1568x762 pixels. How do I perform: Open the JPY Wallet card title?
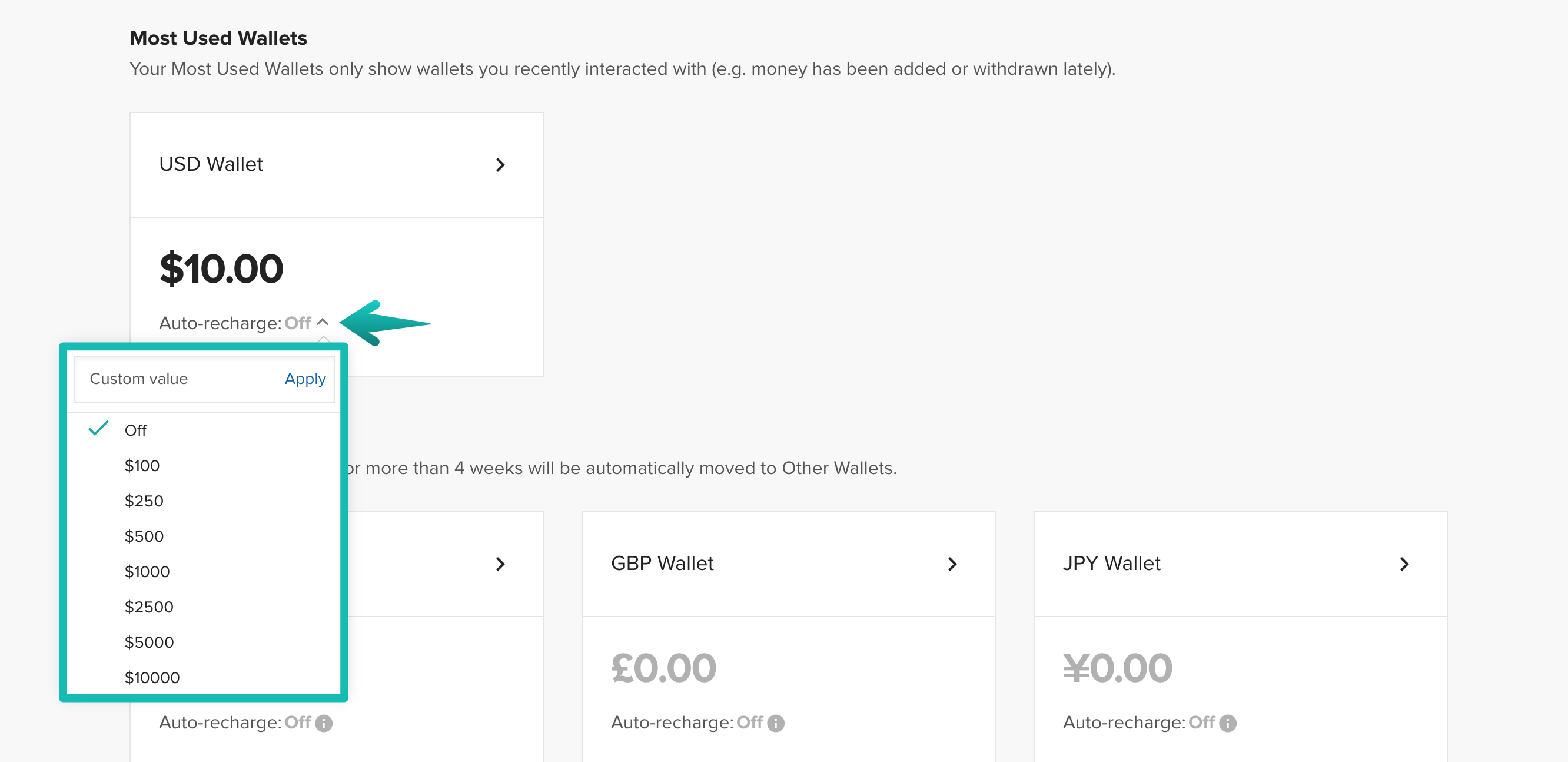(x=1111, y=564)
